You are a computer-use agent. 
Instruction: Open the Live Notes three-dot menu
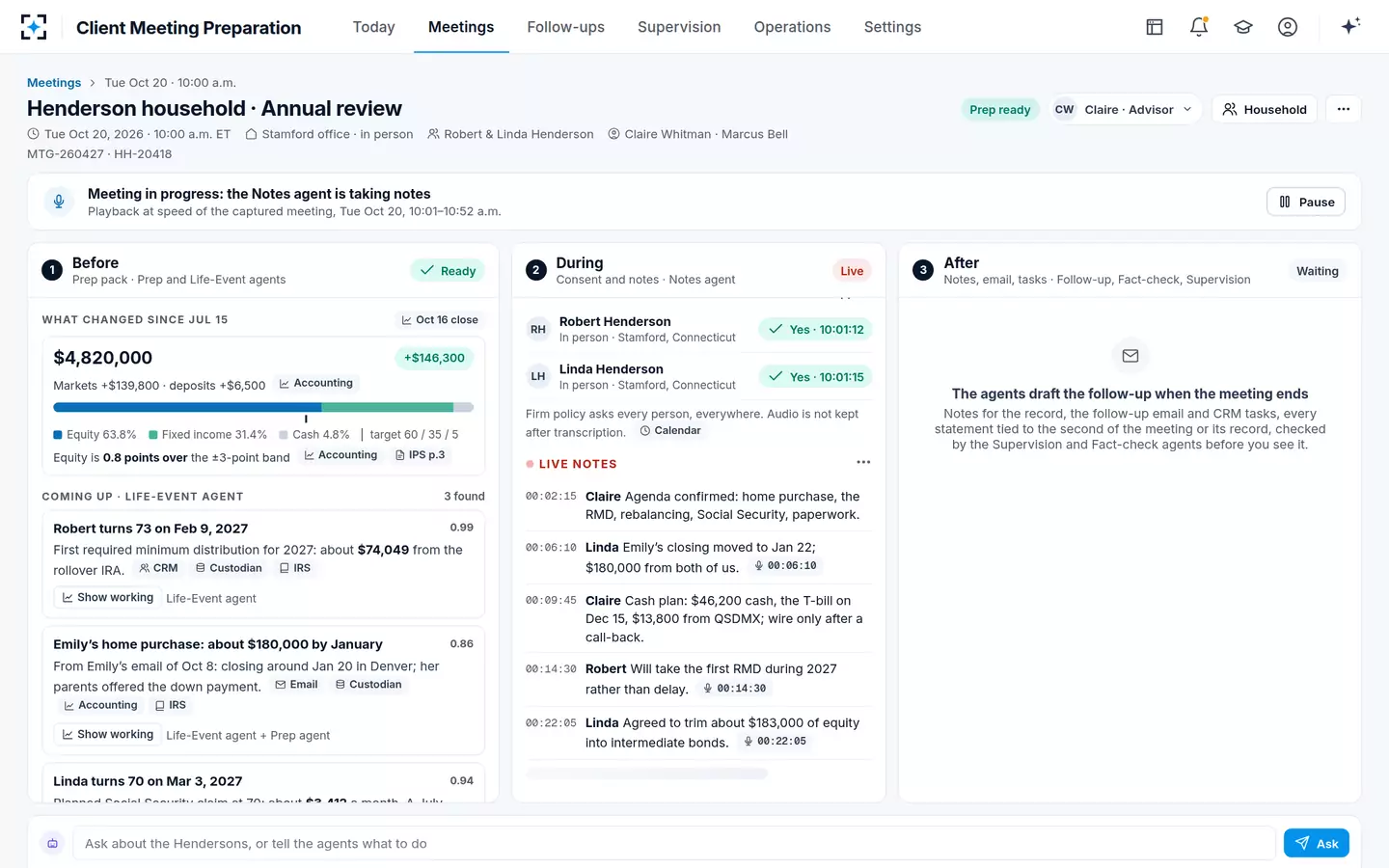tap(863, 463)
